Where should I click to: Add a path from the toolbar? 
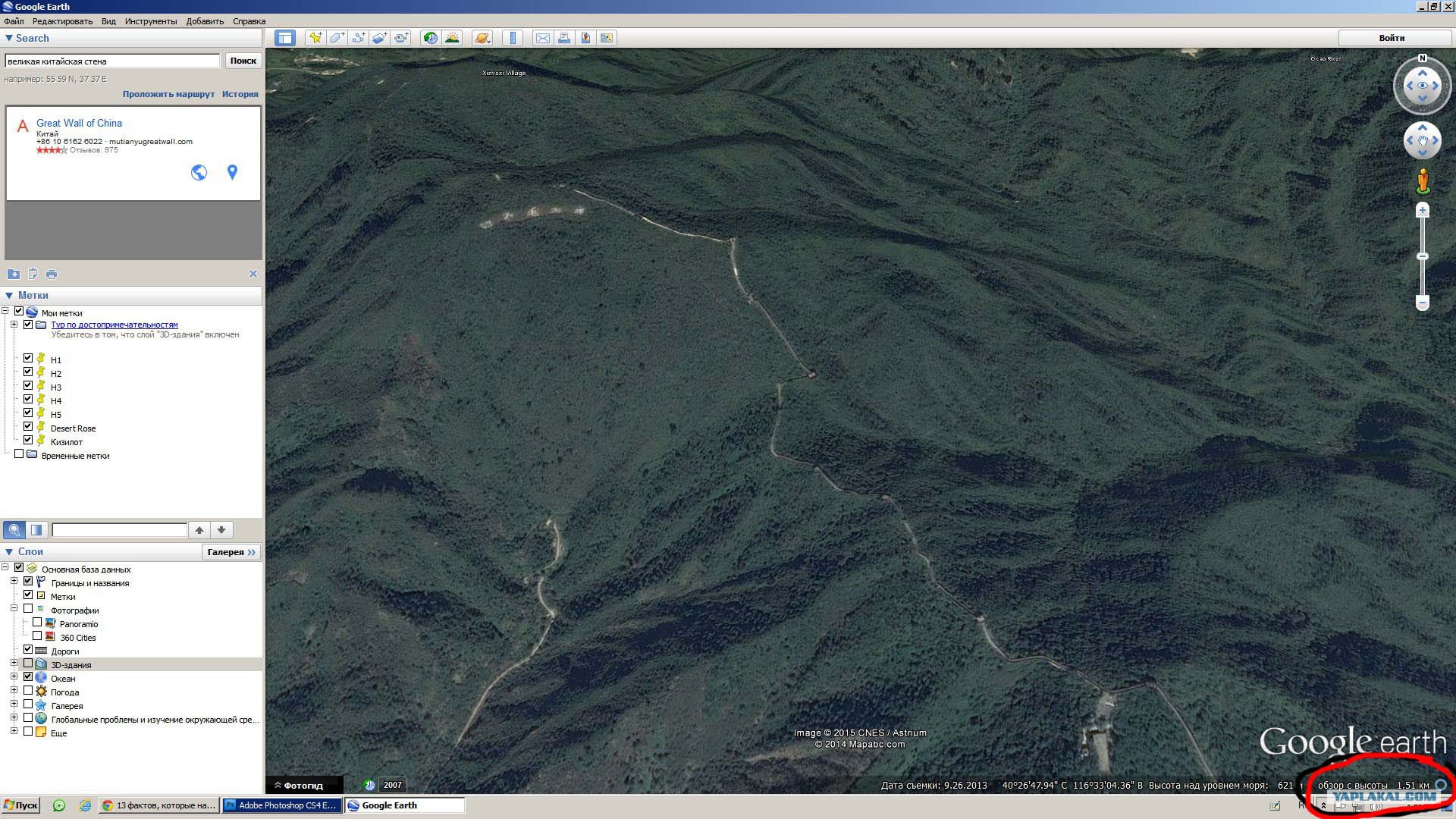358,38
